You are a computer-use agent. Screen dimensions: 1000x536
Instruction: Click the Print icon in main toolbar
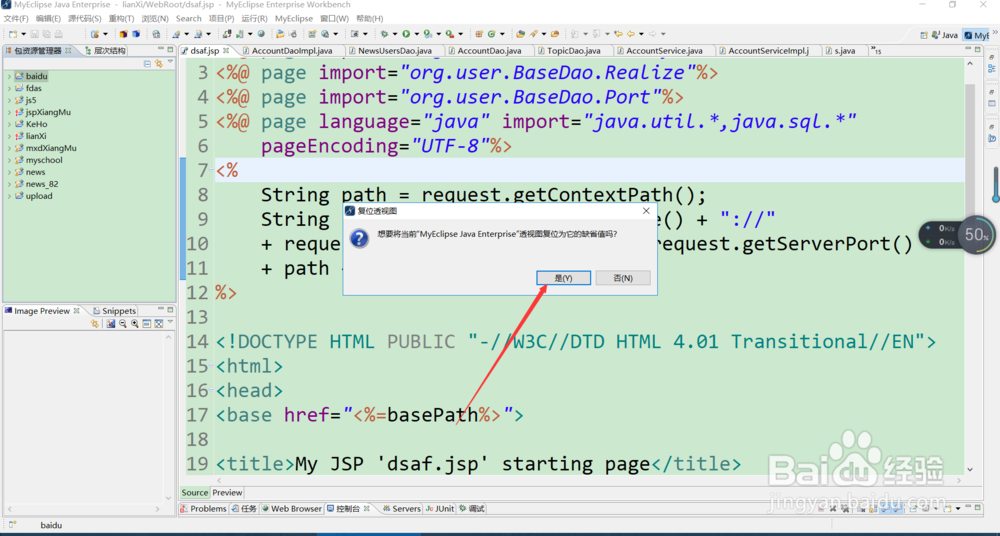coord(59,34)
